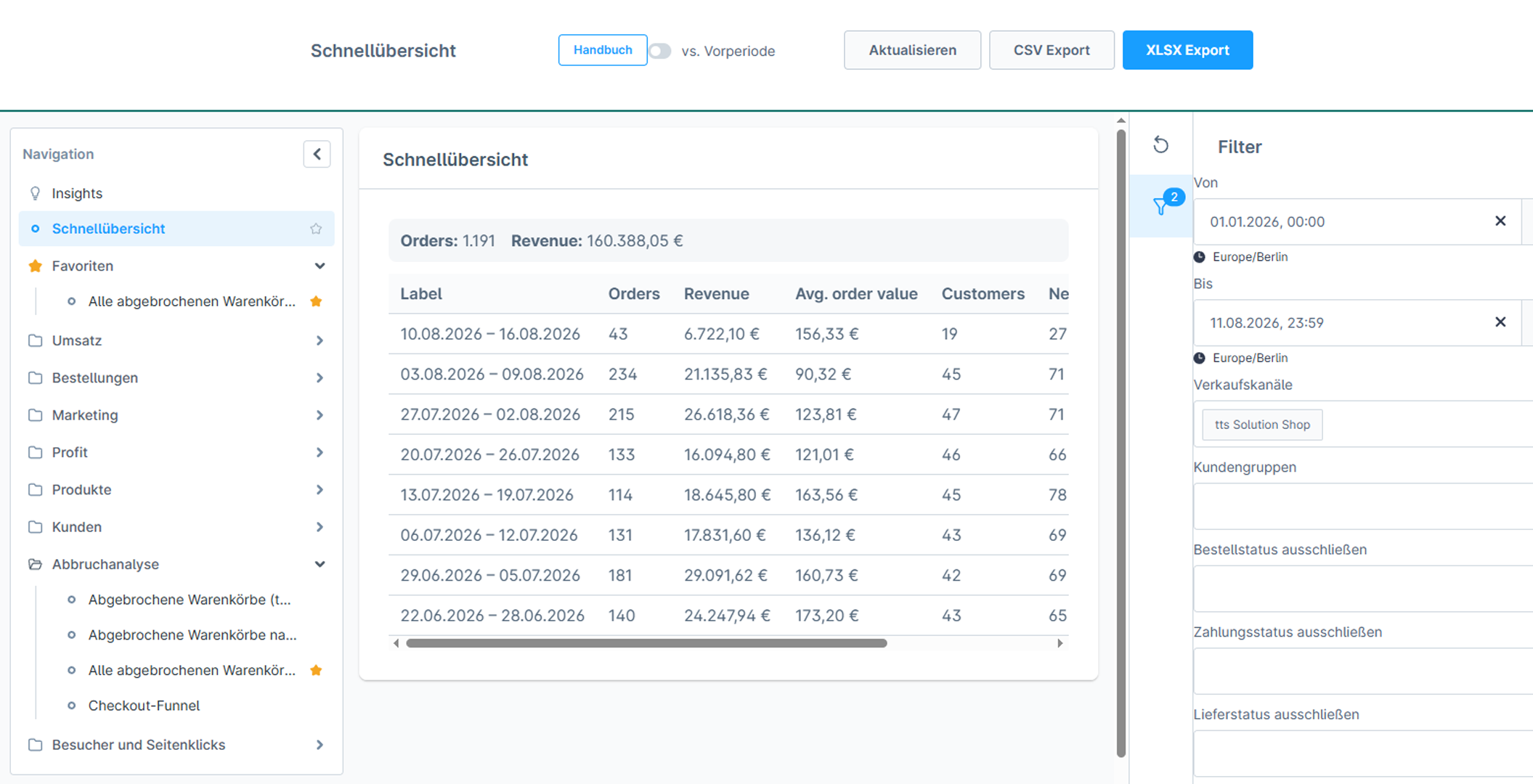Click the Umsatz folder icon
Screen dimensions: 1533x784
pos(35,340)
